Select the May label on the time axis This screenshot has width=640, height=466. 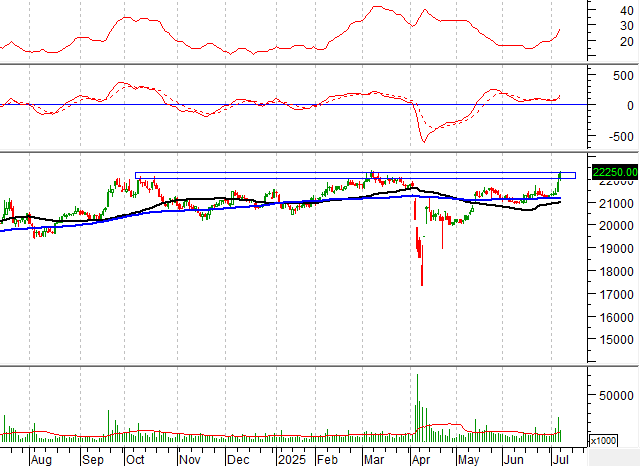pos(469,459)
